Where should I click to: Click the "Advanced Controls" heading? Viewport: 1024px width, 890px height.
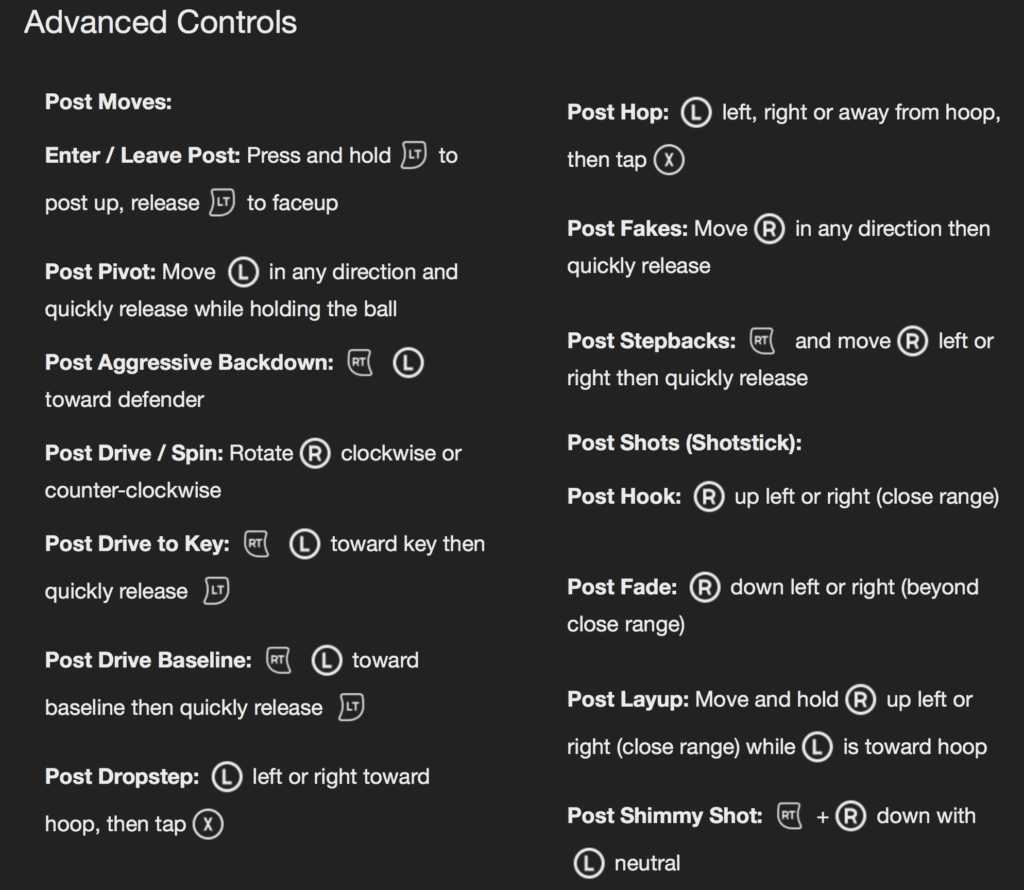160,23
